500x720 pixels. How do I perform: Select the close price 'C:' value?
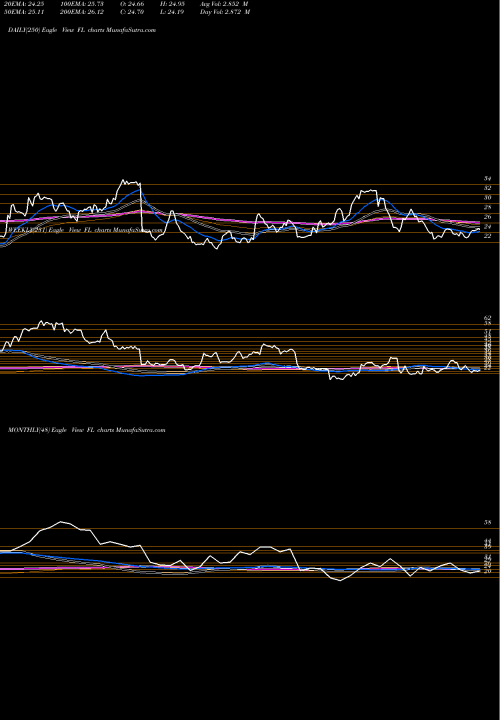tap(132, 12)
